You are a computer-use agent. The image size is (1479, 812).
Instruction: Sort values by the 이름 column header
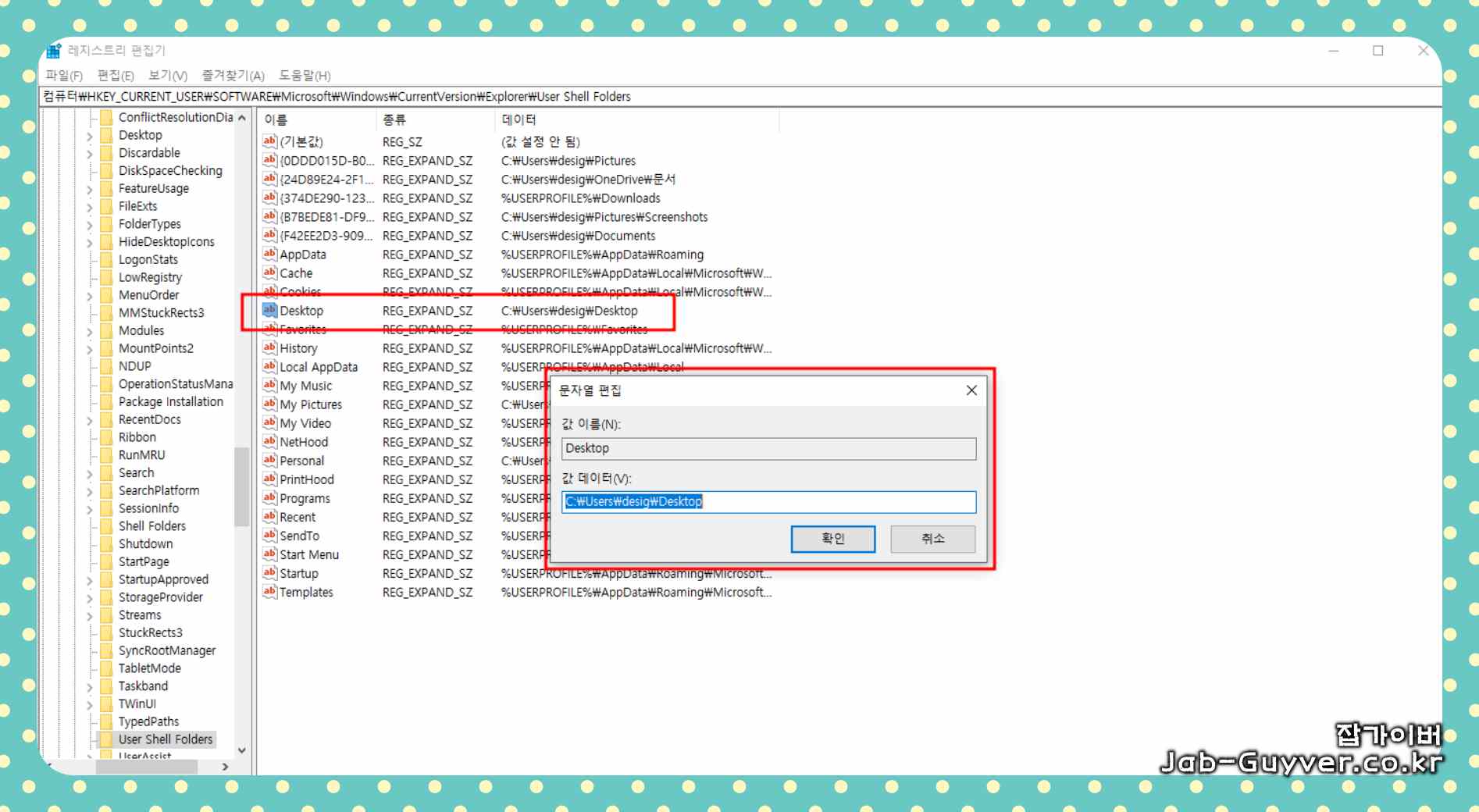[x=317, y=119]
